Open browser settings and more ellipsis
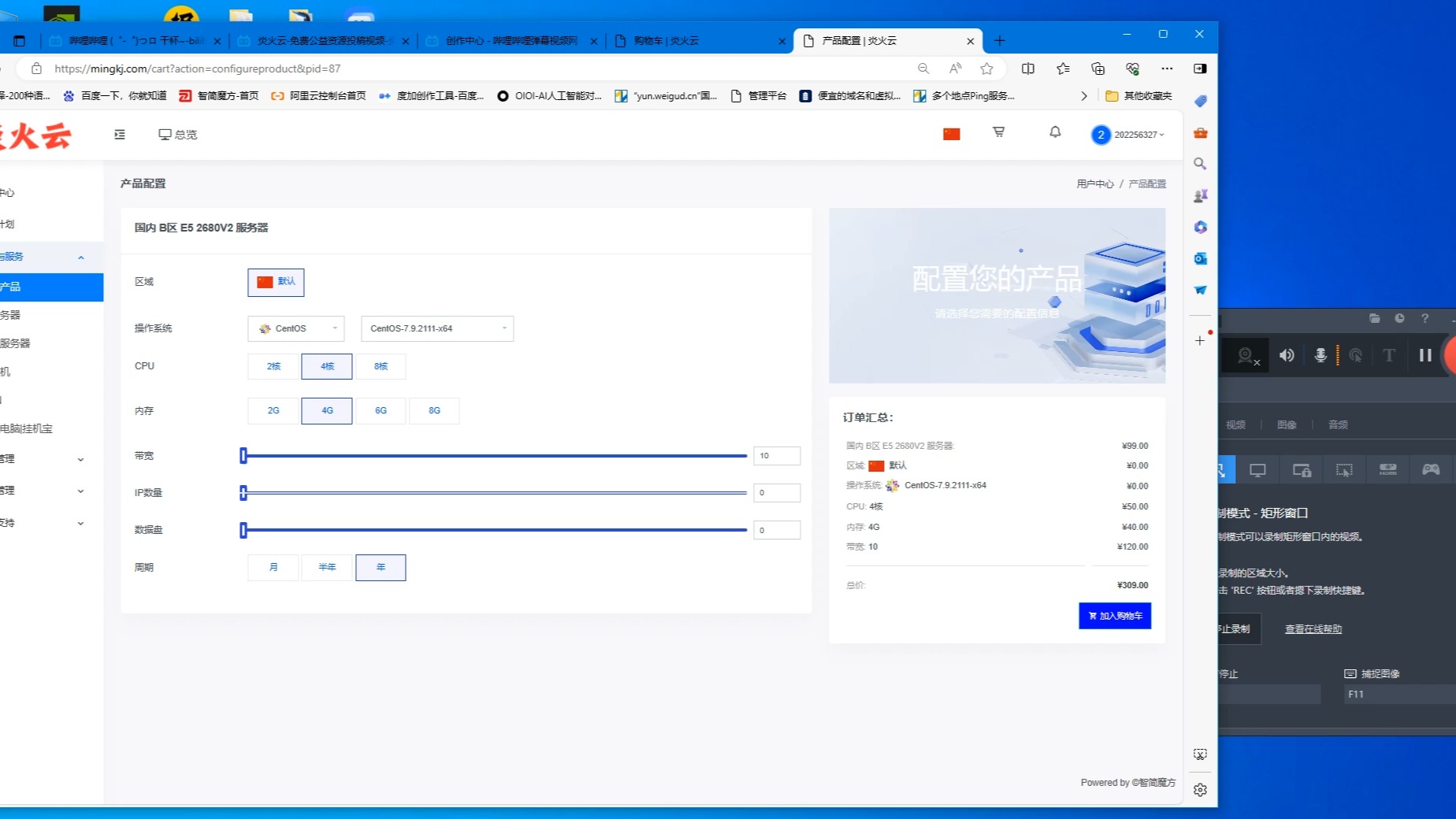Screen dimensions: 1456x819 click(1167, 69)
